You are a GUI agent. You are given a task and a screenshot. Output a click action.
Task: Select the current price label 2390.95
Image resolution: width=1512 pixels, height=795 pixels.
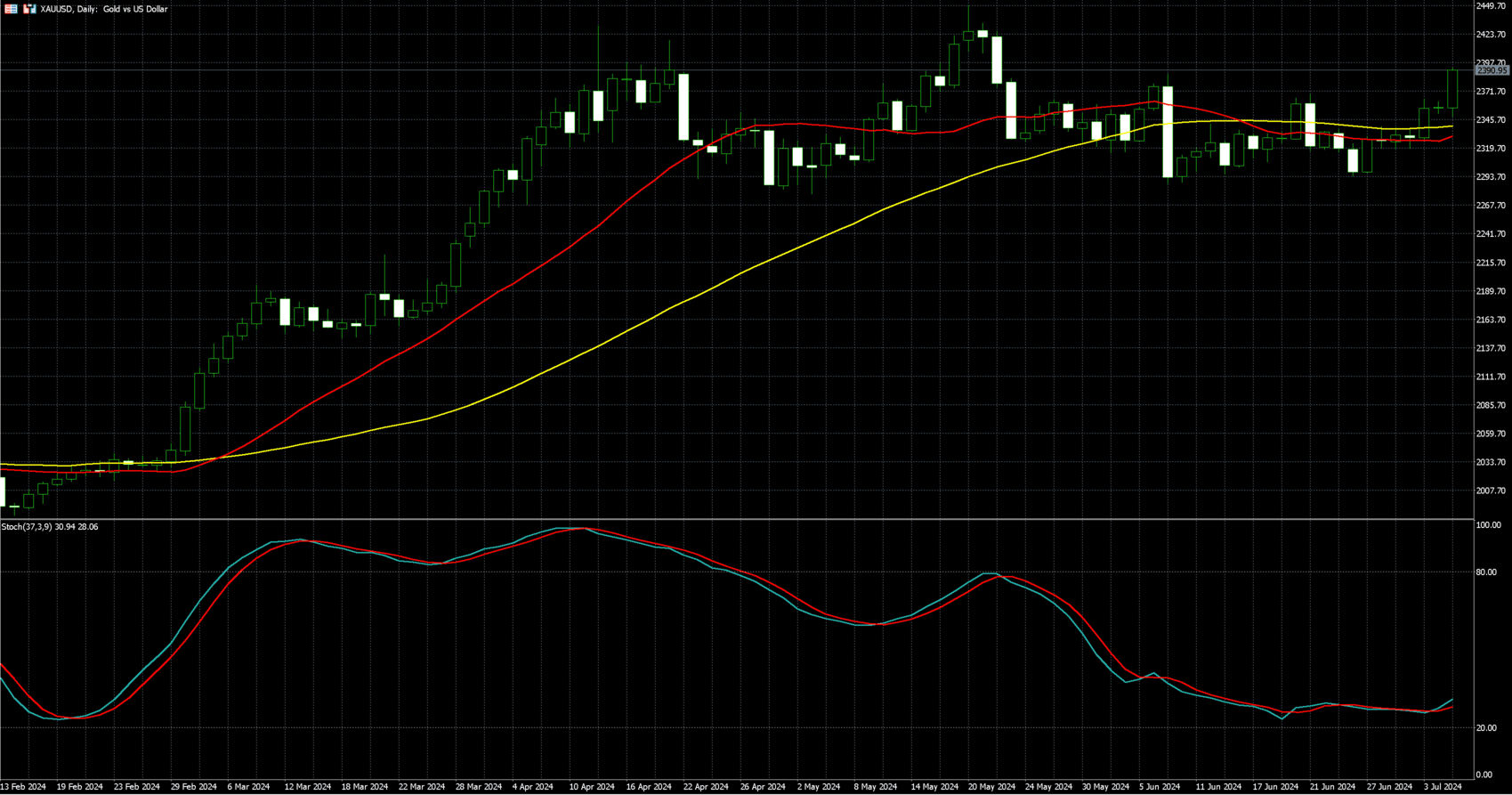pyautogui.click(x=1492, y=70)
